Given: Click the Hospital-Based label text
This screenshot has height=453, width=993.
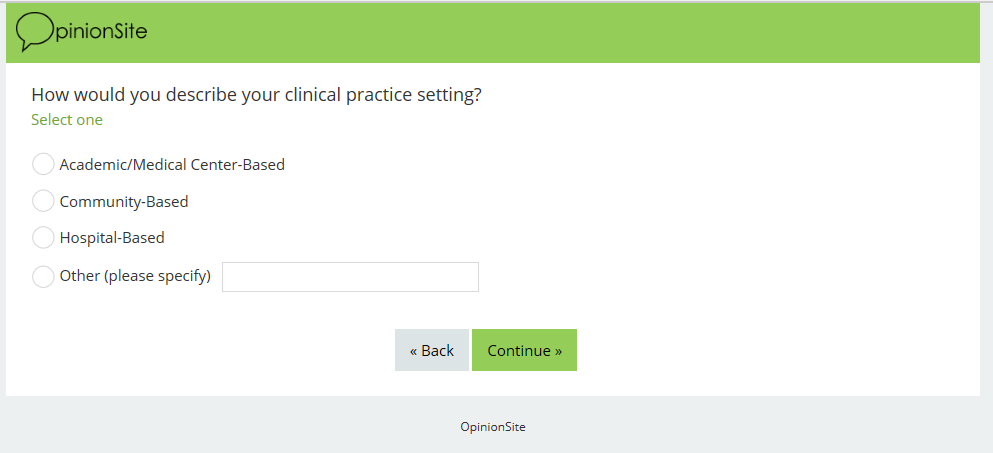Looking at the screenshot, I should (x=112, y=239).
